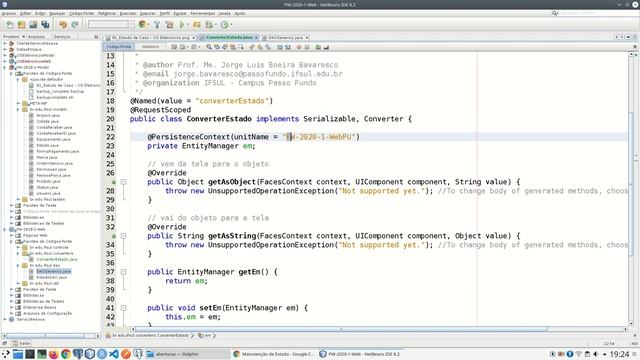Expand the Páginas Web folder node
Viewport: 640px width, 360px height.
pos(11,235)
